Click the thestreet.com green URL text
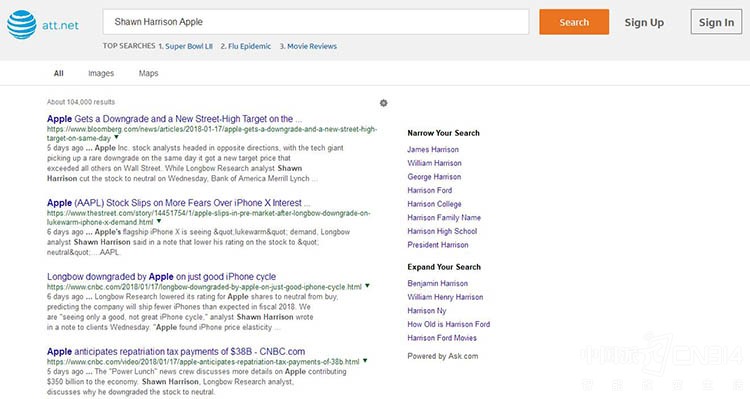The height and width of the screenshot is (399, 750). point(209,218)
